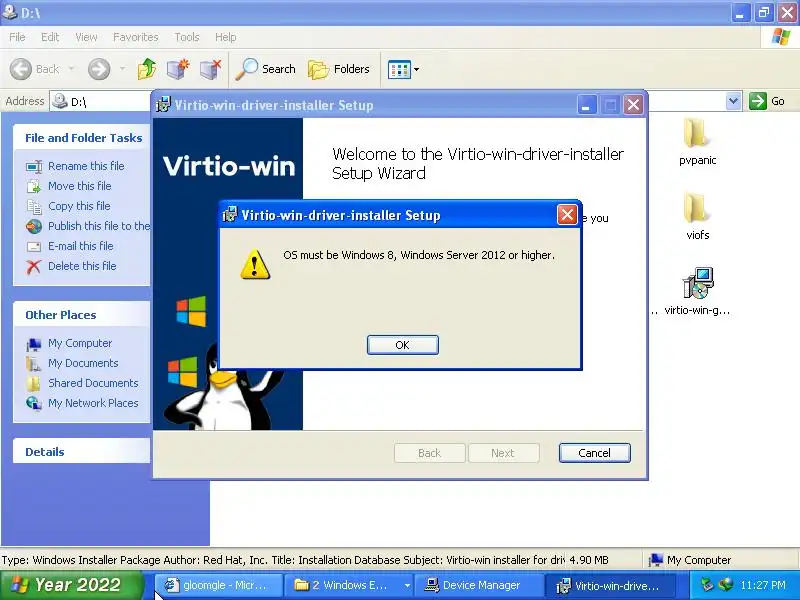Click Copy this file task link

(79, 206)
